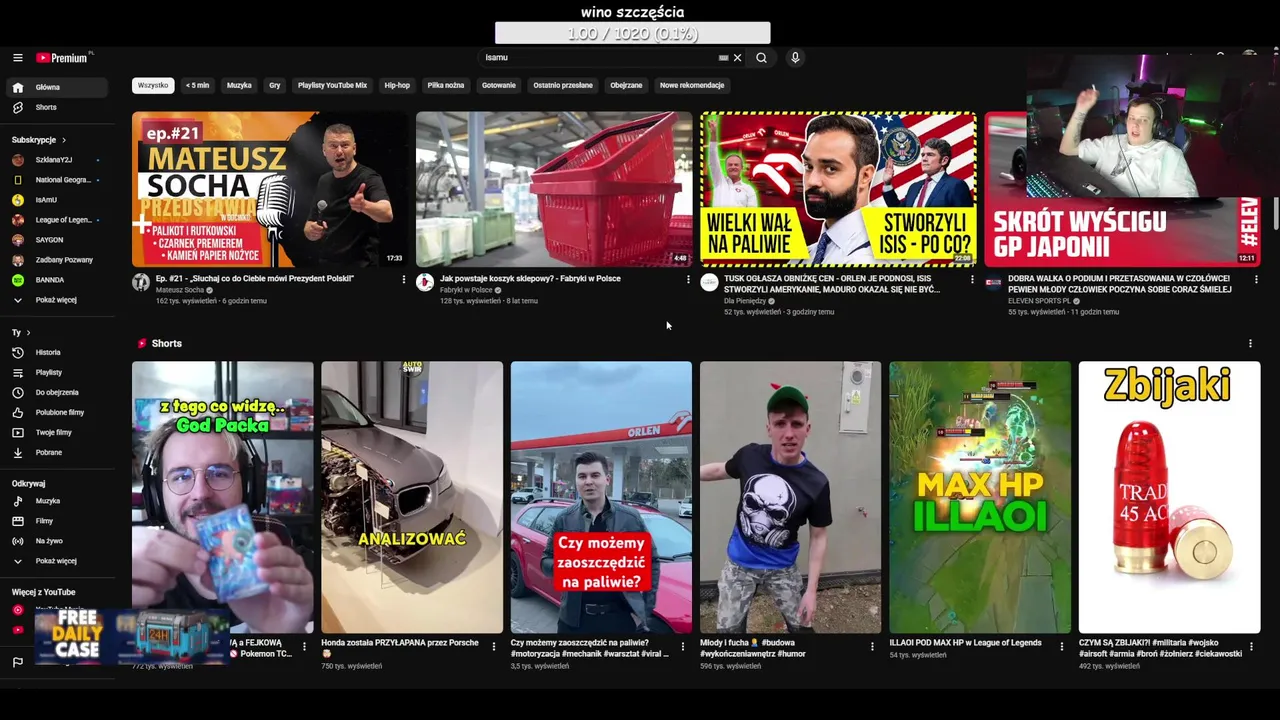Screen dimensions: 1280x720
Task: Select Playlisty YouTube Mix chip
Action: [332, 86]
